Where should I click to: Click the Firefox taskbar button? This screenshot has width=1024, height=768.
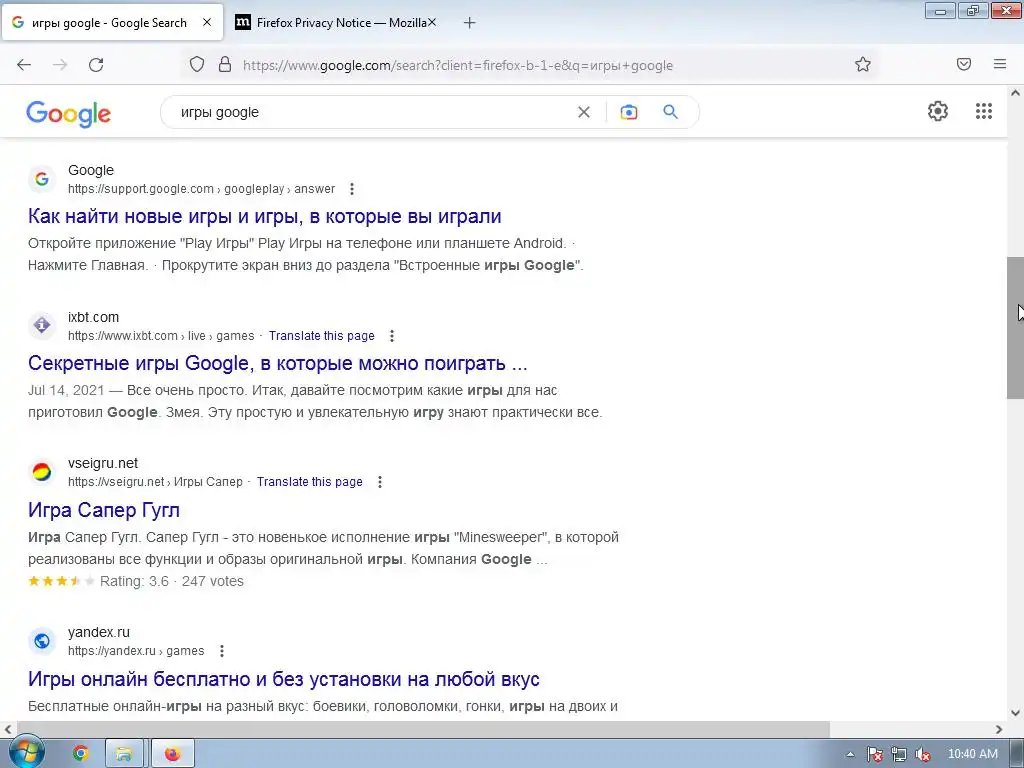(172, 754)
